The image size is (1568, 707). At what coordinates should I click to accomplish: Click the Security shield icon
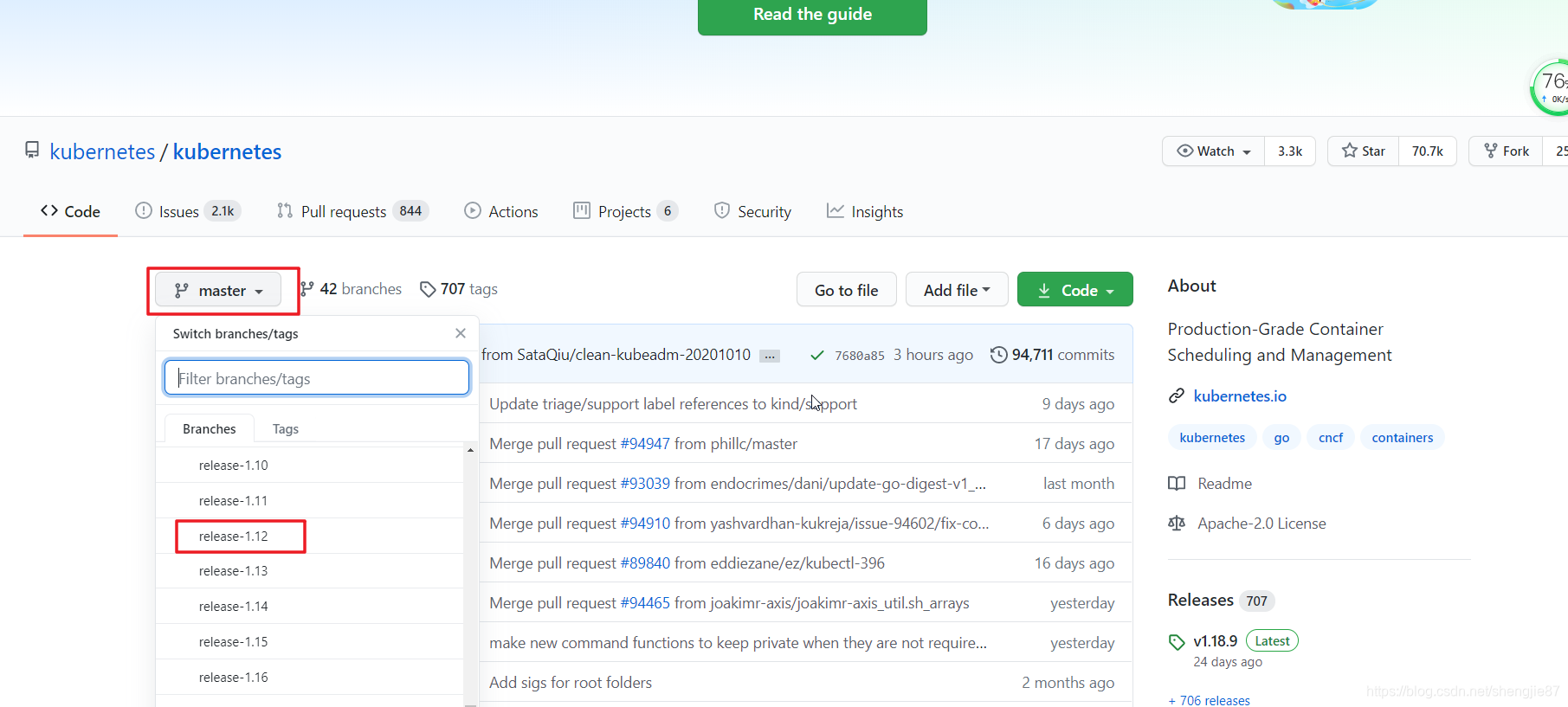coord(721,210)
